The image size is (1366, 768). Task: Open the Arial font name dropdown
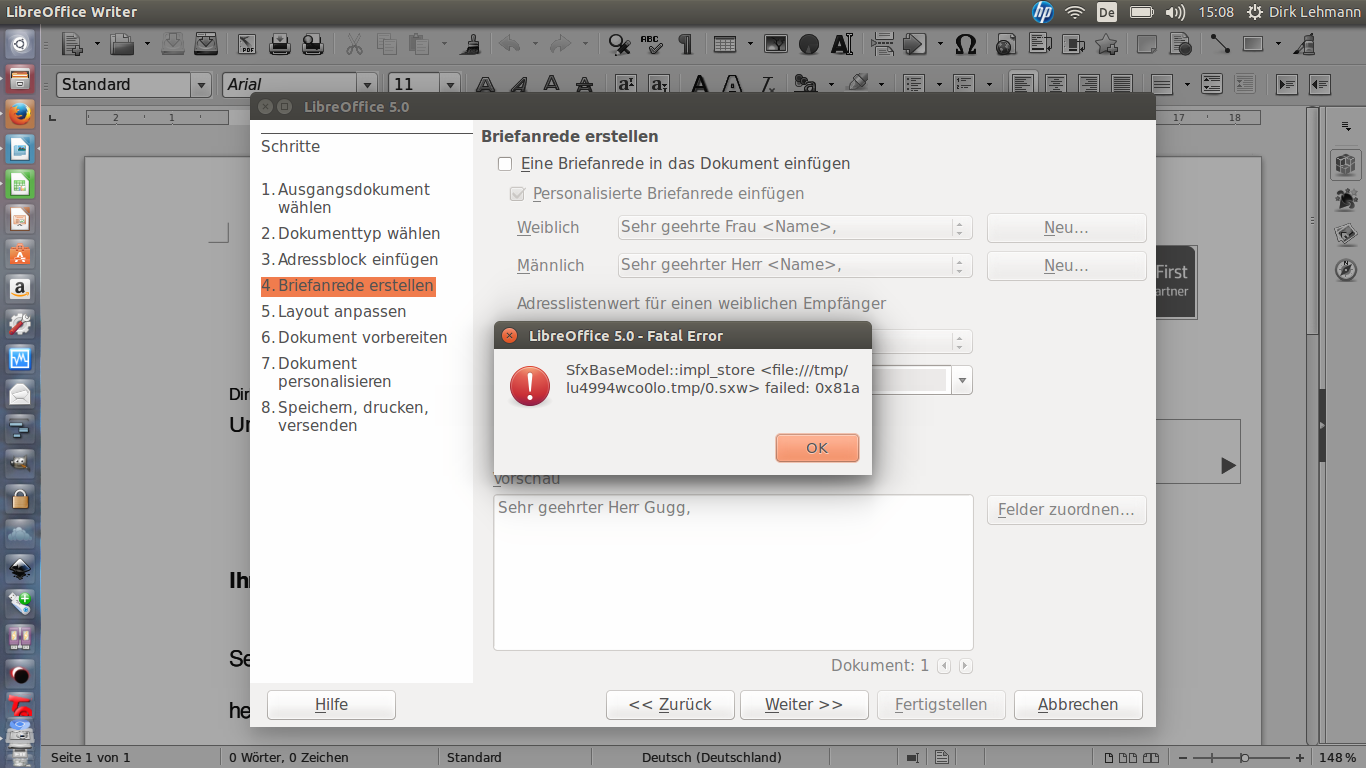[367, 85]
